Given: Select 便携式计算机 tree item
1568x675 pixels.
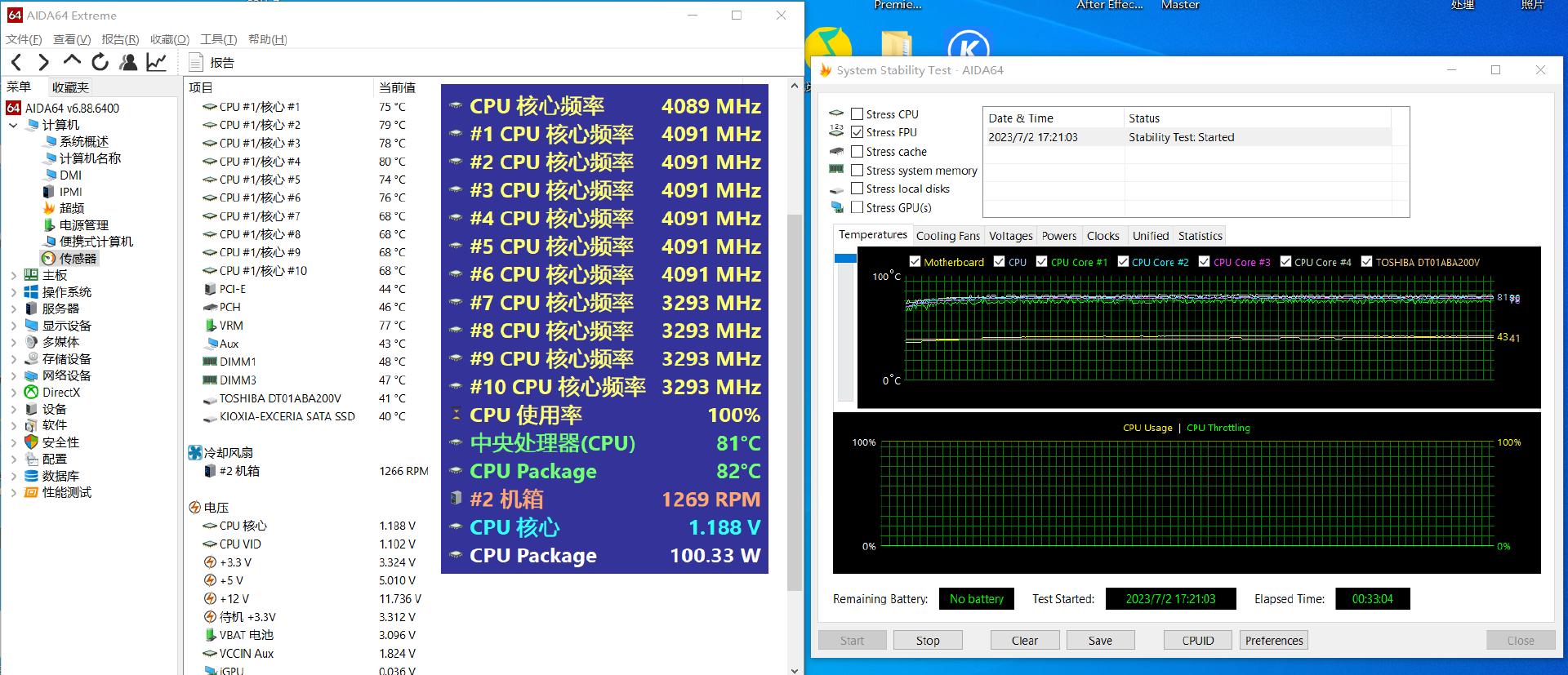Looking at the screenshot, I should click(96, 242).
